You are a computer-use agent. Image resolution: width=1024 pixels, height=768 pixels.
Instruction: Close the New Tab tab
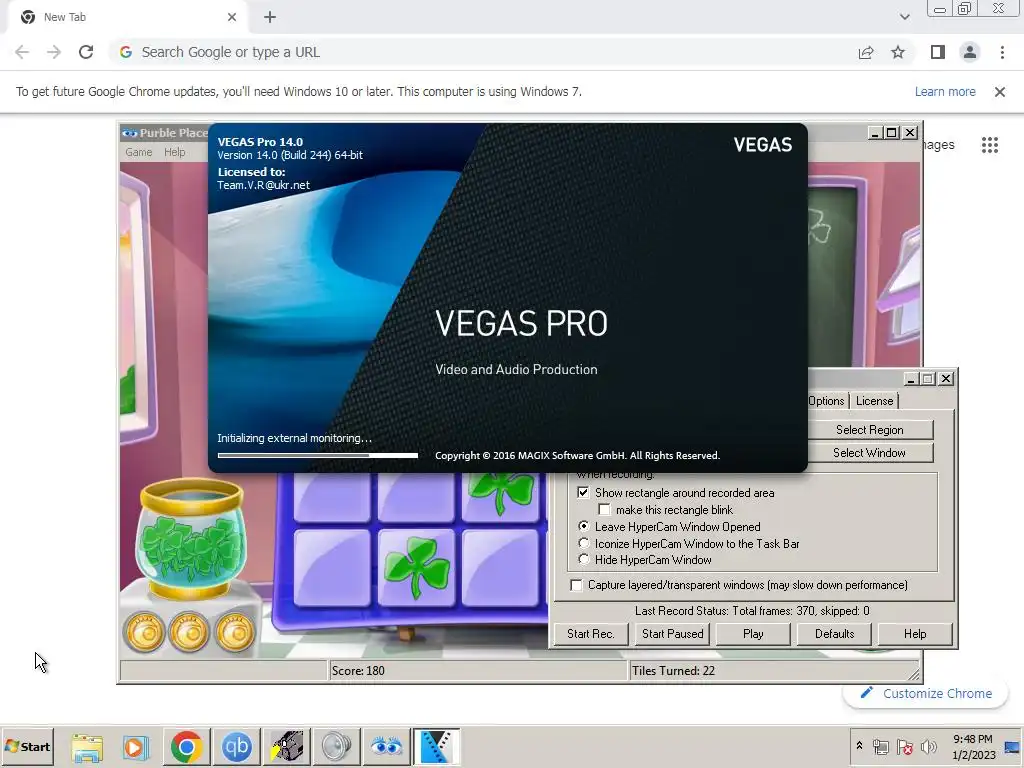pyautogui.click(x=232, y=17)
